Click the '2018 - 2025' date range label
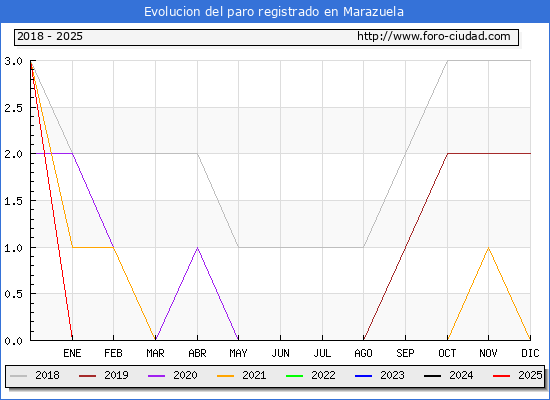 coord(50,36)
